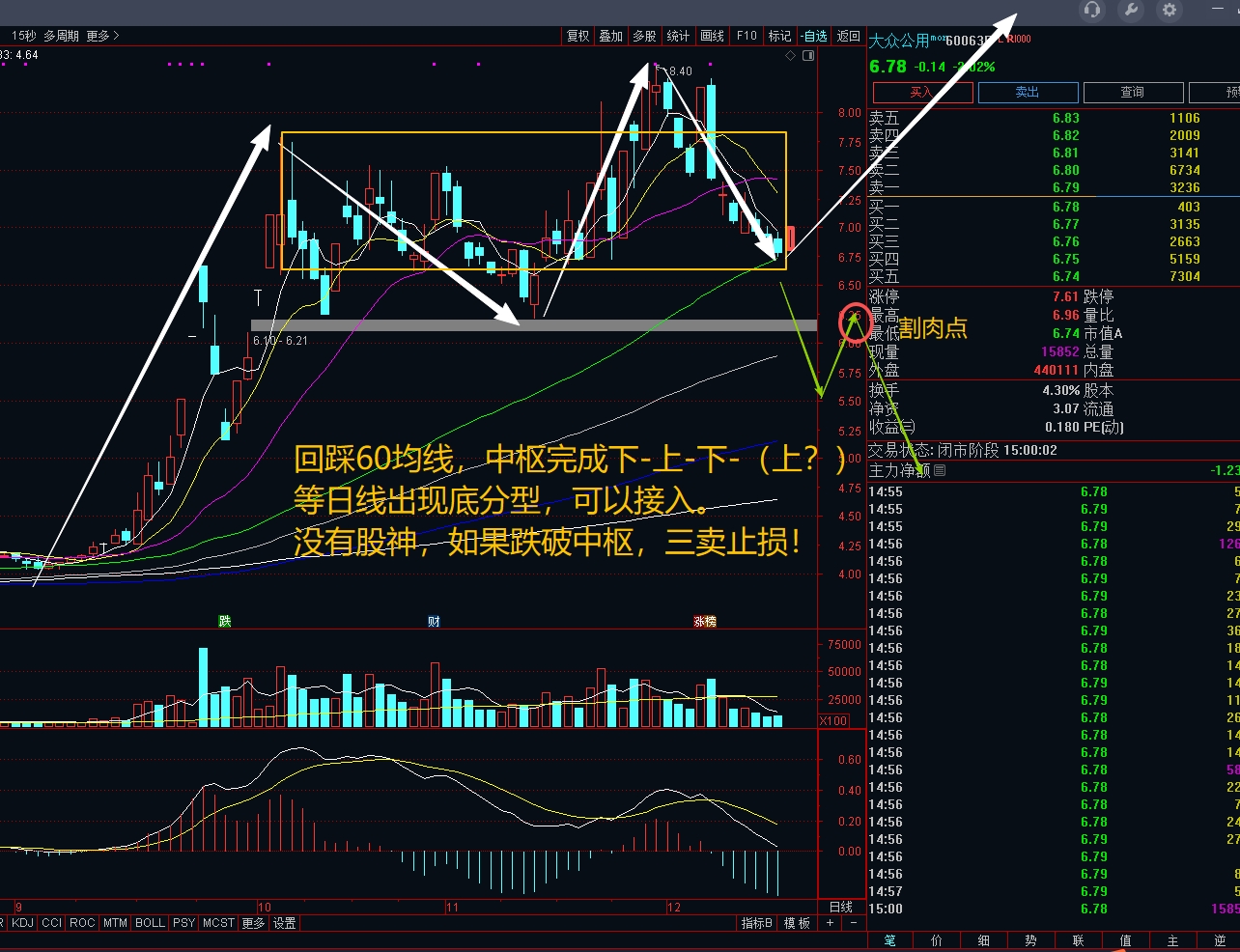This screenshot has width=1240, height=952.
Task: Open the F10 company info
Action: [x=747, y=36]
